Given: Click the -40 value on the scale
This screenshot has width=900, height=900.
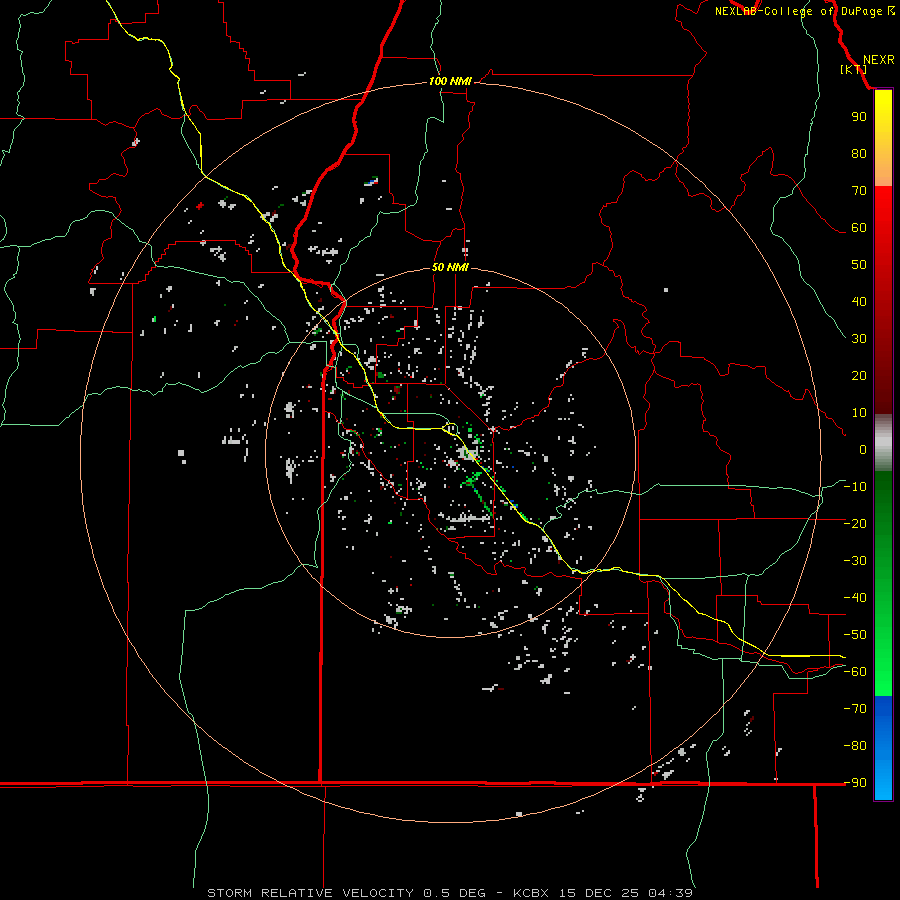Looking at the screenshot, I should pyautogui.click(x=855, y=598).
